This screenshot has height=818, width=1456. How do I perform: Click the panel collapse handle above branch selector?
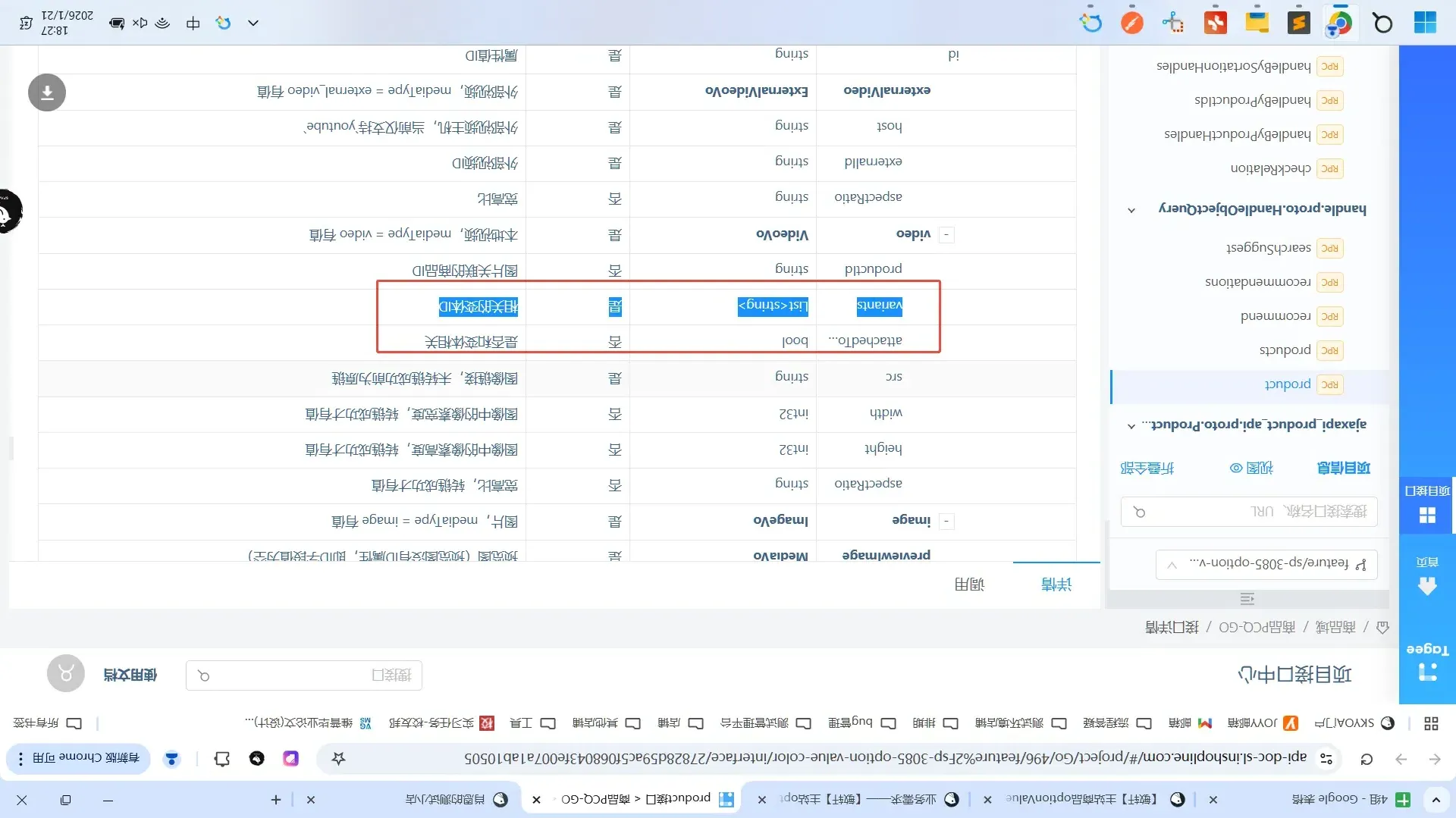[x=1247, y=599]
